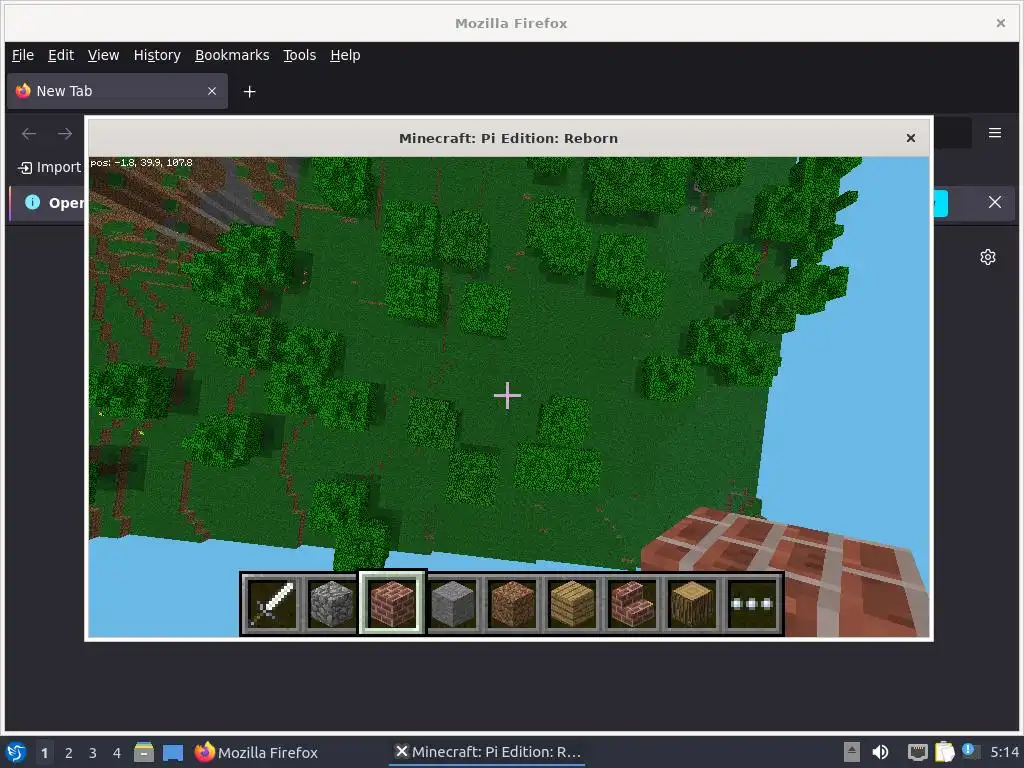Image resolution: width=1024 pixels, height=768 pixels.
Task: Open the Help menu in Firefox
Action: pos(345,56)
